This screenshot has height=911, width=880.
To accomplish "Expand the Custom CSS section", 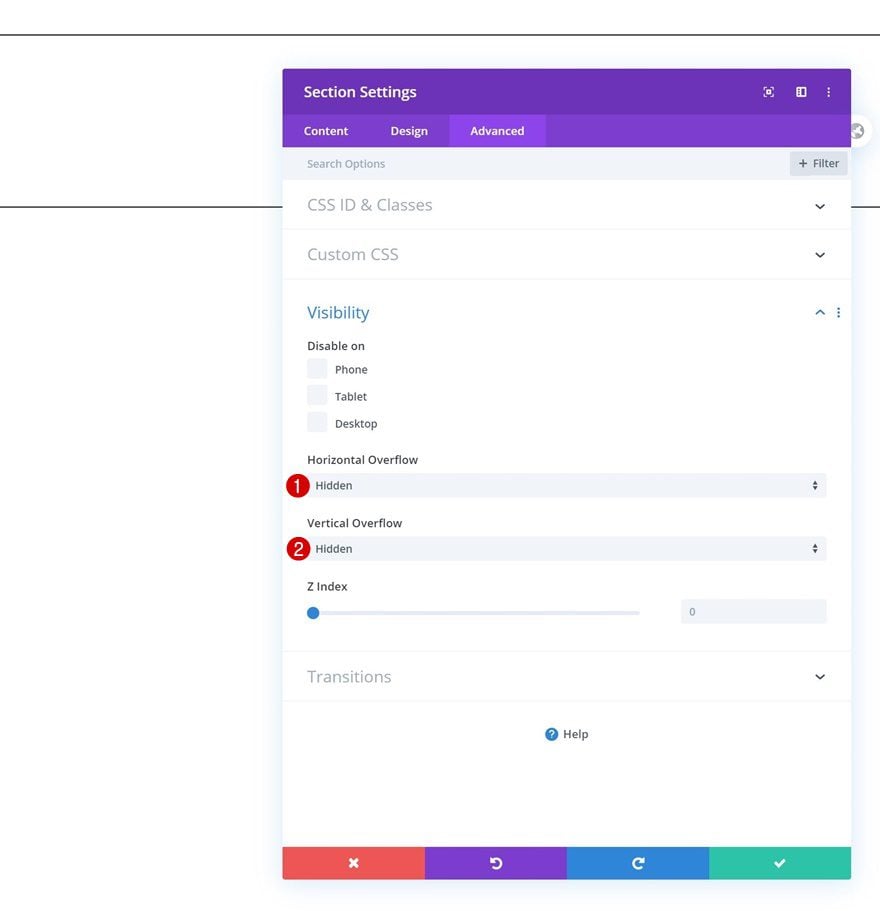I will click(567, 254).
